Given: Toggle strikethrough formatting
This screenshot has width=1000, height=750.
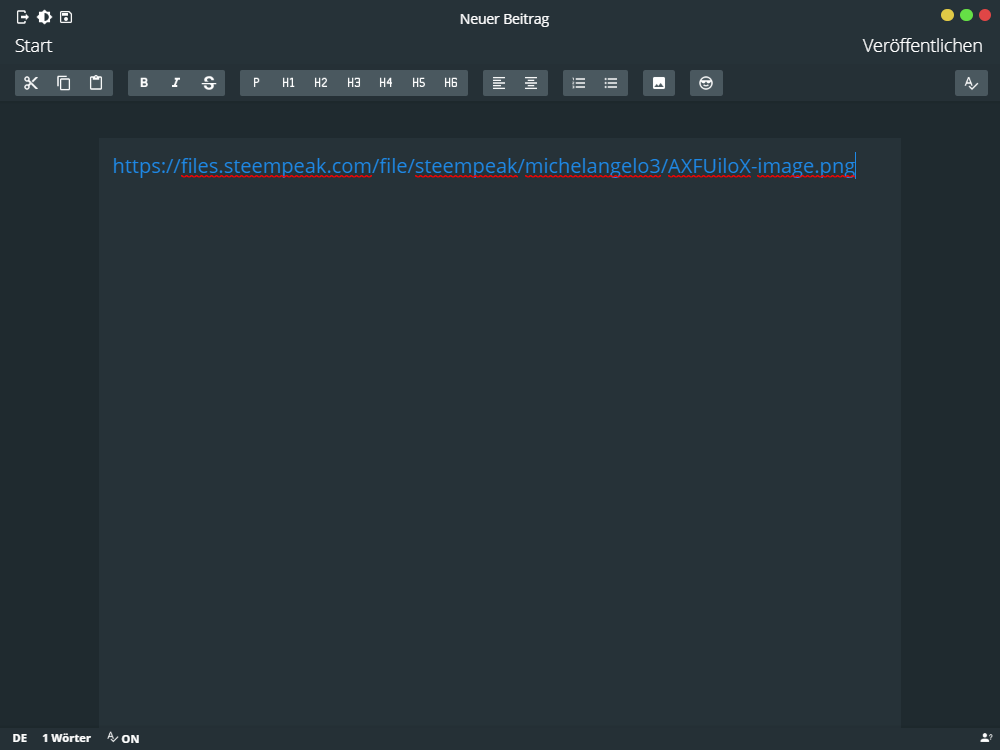Looking at the screenshot, I should point(209,83).
